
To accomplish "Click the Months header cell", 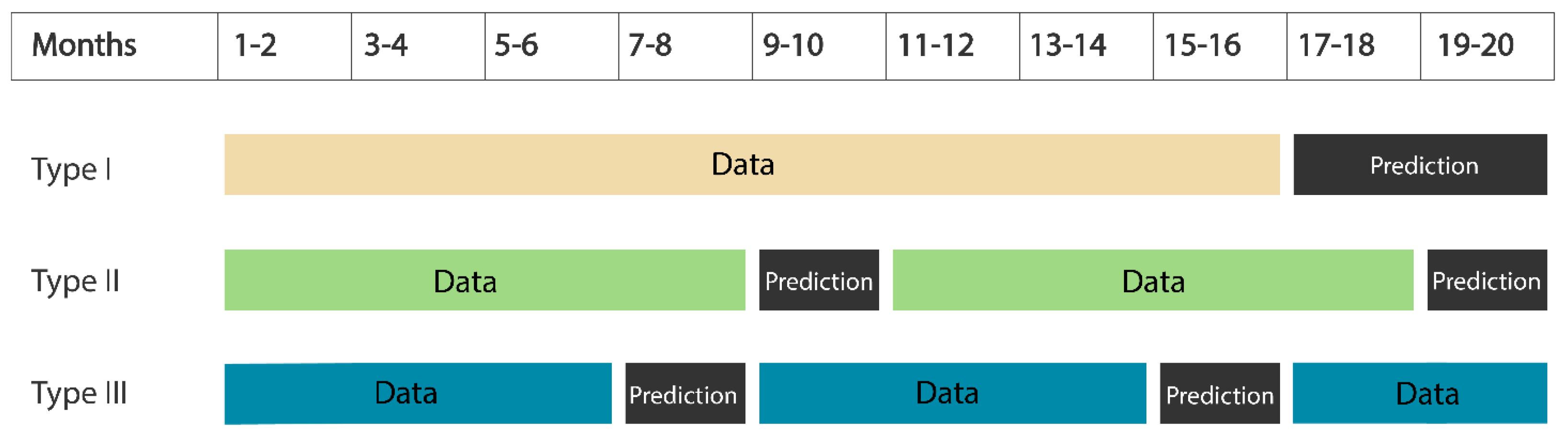I will (x=114, y=46).
